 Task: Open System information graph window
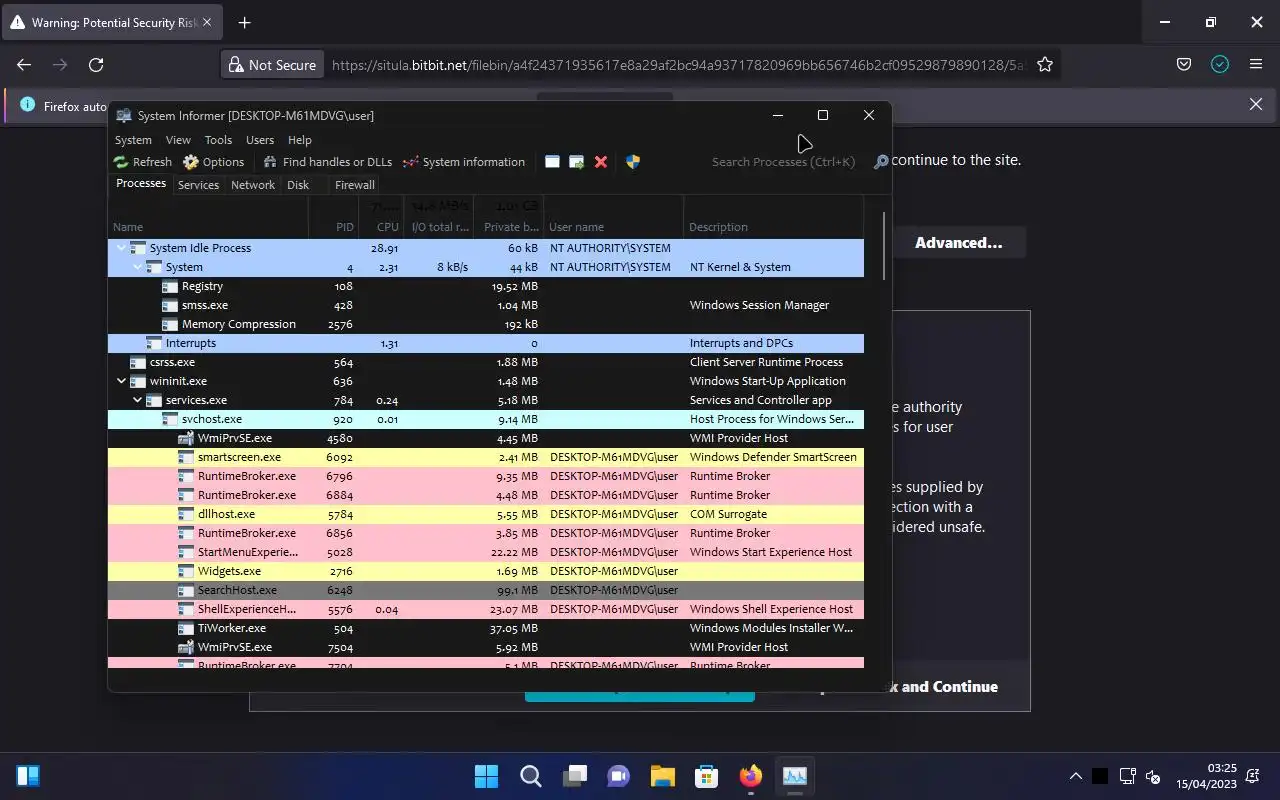464,162
